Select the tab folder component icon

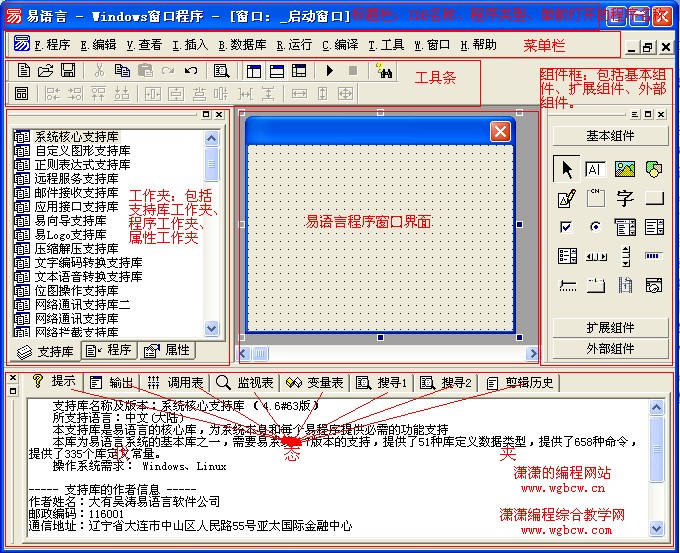[596, 285]
